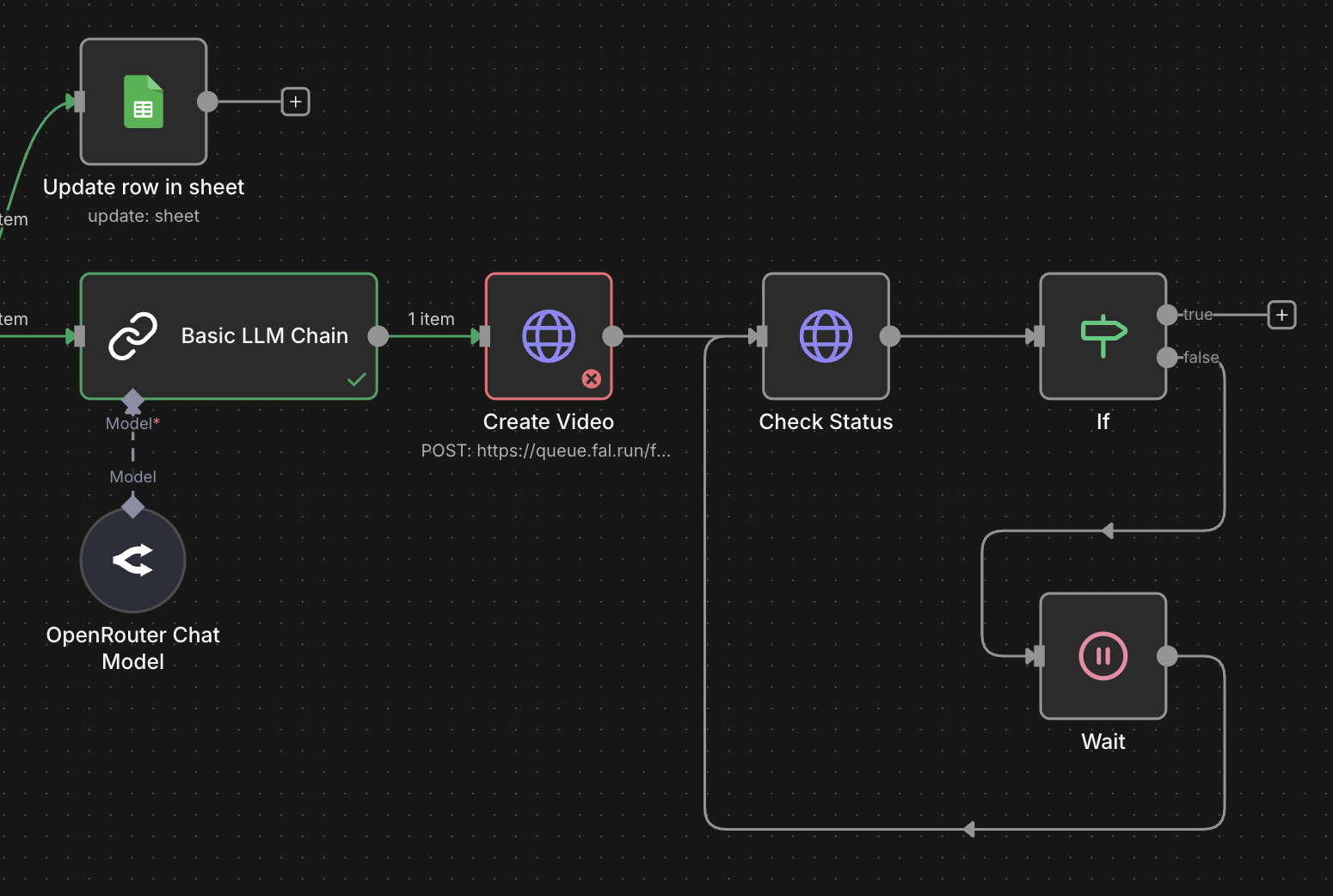Click the true output label on If node

(1197, 315)
